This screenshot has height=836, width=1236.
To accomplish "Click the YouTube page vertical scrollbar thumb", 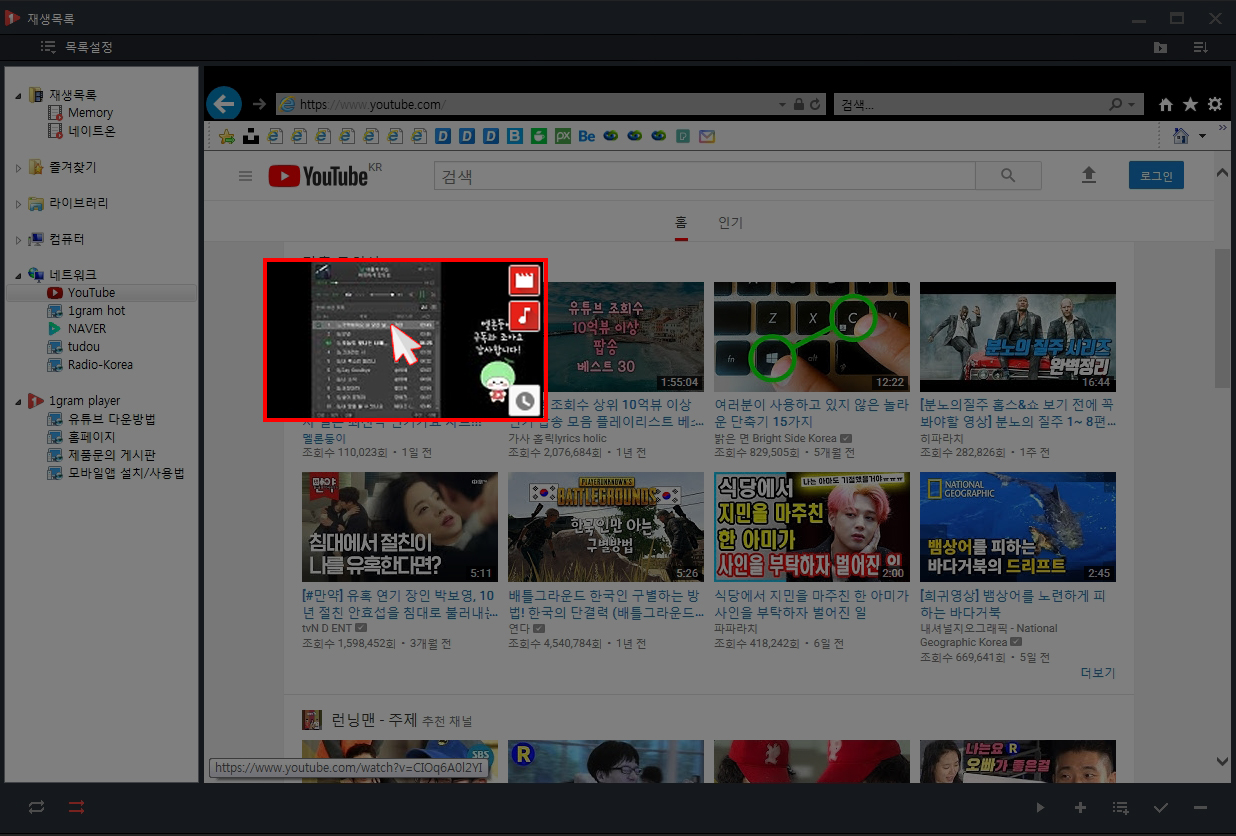I will pyautogui.click(x=1222, y=318).
